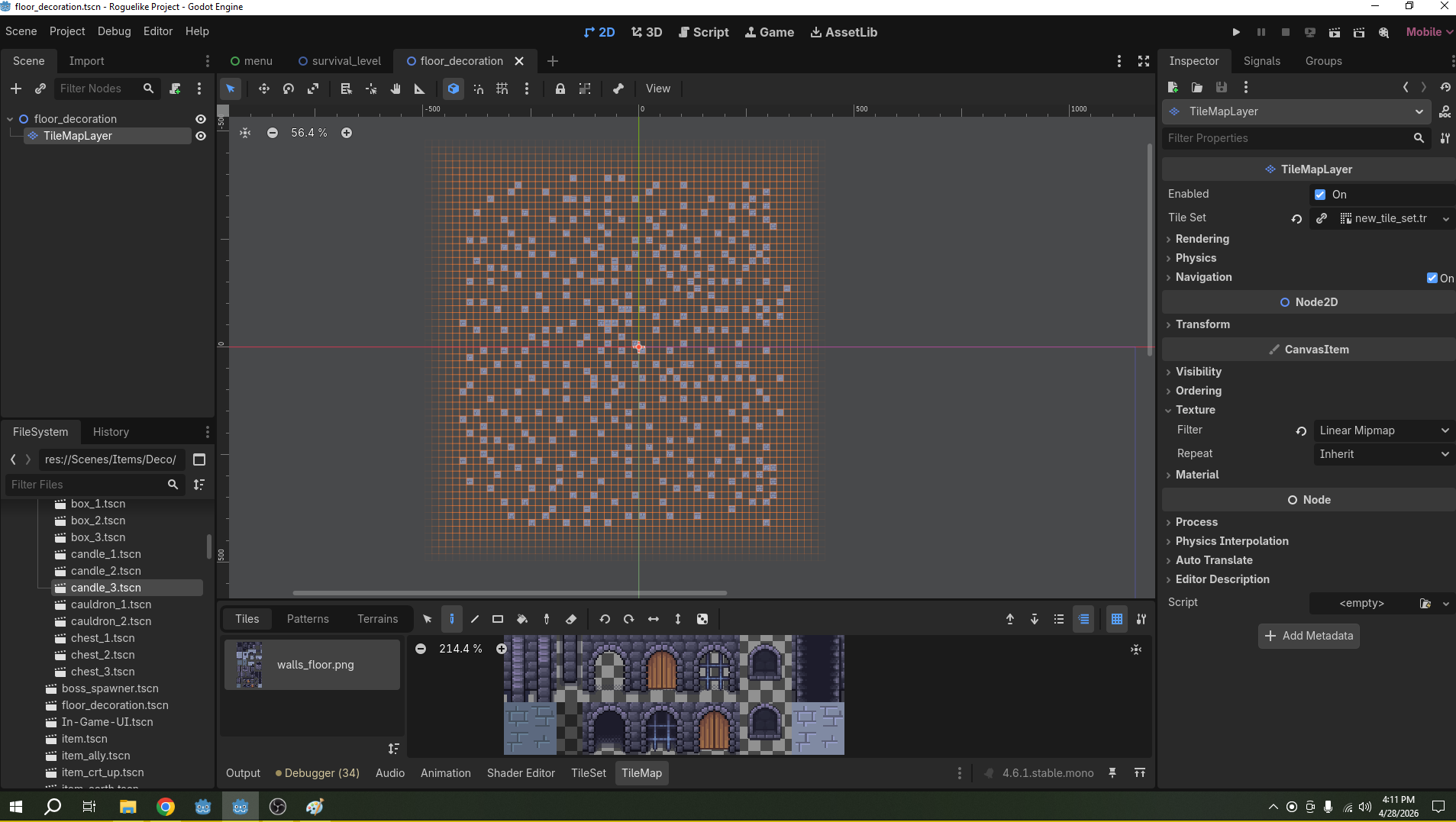The image size is (1456, 822).
Task: Lock the selected node with padlock icon
Action: [560, 89]
